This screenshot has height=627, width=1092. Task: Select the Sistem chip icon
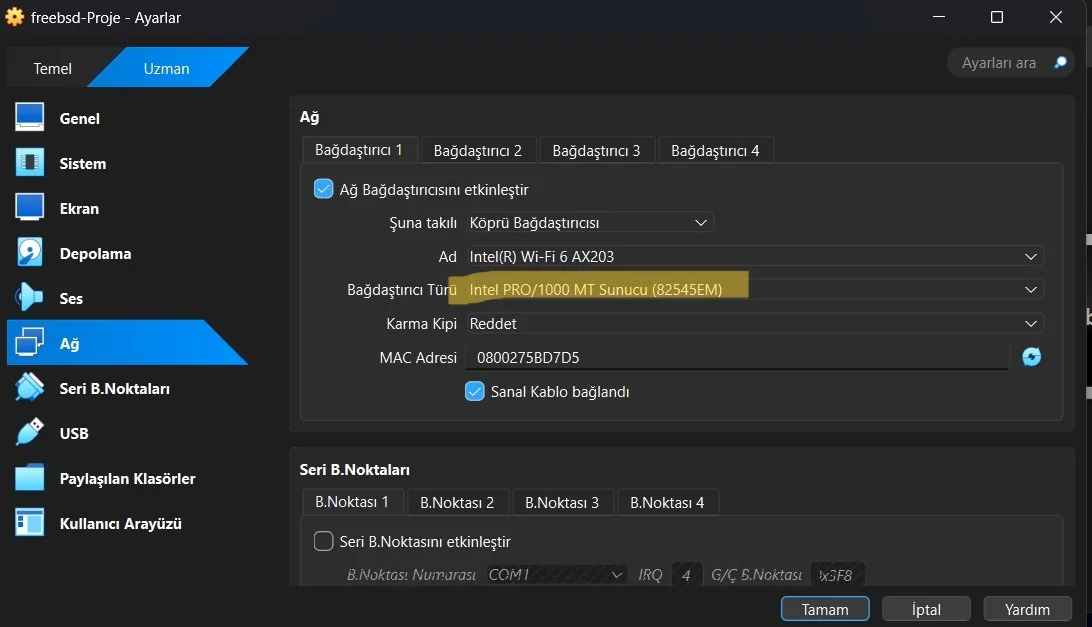click(30, 163)
